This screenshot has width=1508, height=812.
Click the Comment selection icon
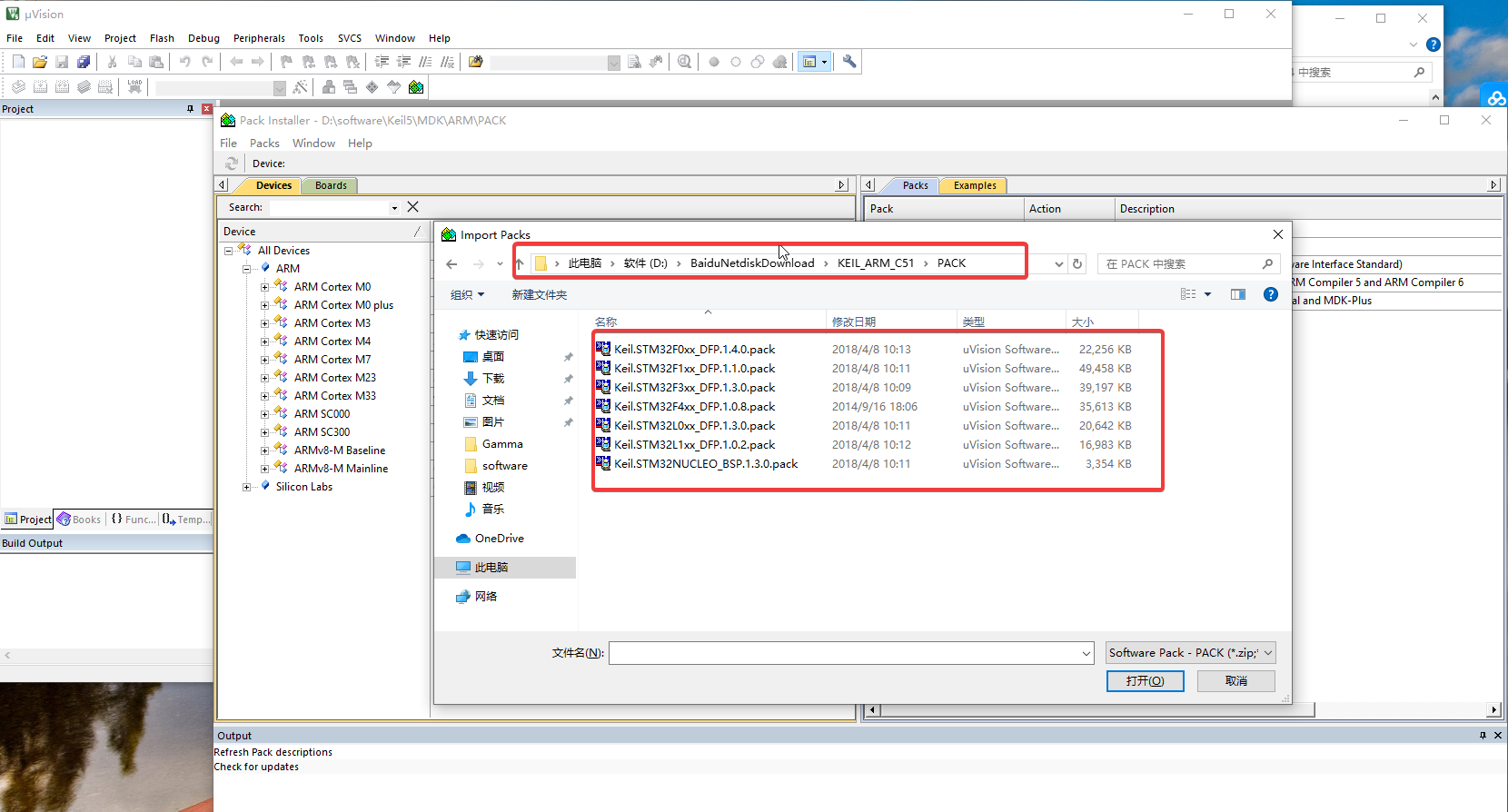pos(425,62)
